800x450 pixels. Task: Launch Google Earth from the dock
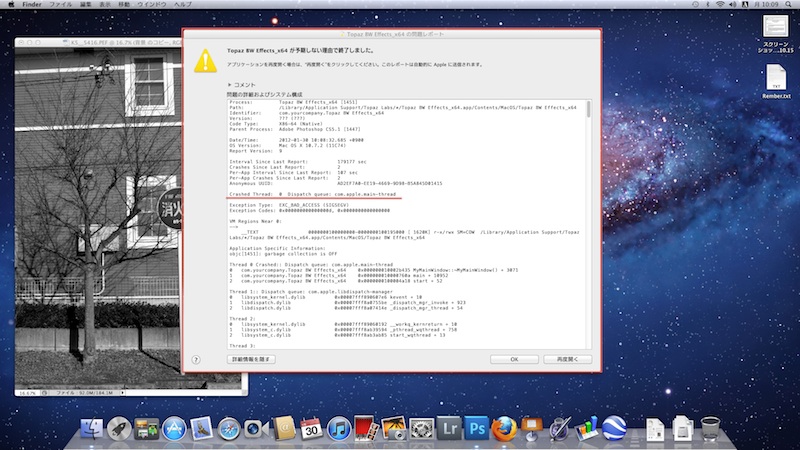(615, 430)
